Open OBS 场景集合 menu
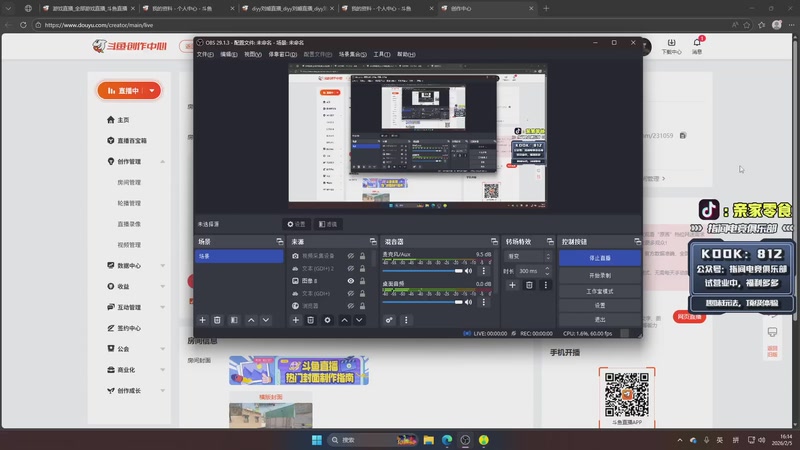This screenshot has height=450, width=800. (x=353, y=55)
